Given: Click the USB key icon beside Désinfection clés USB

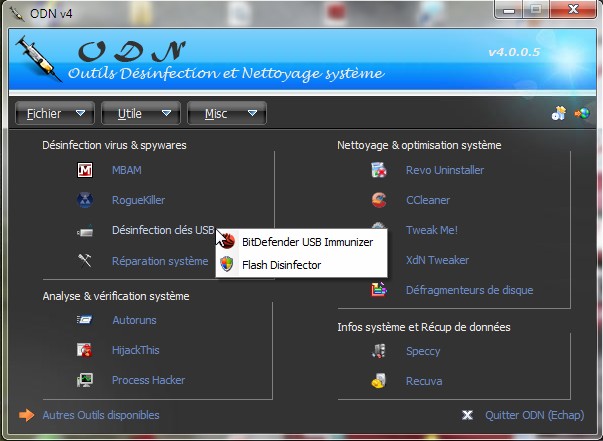Looking at the screenshot, I should click(x=85, y=231).
